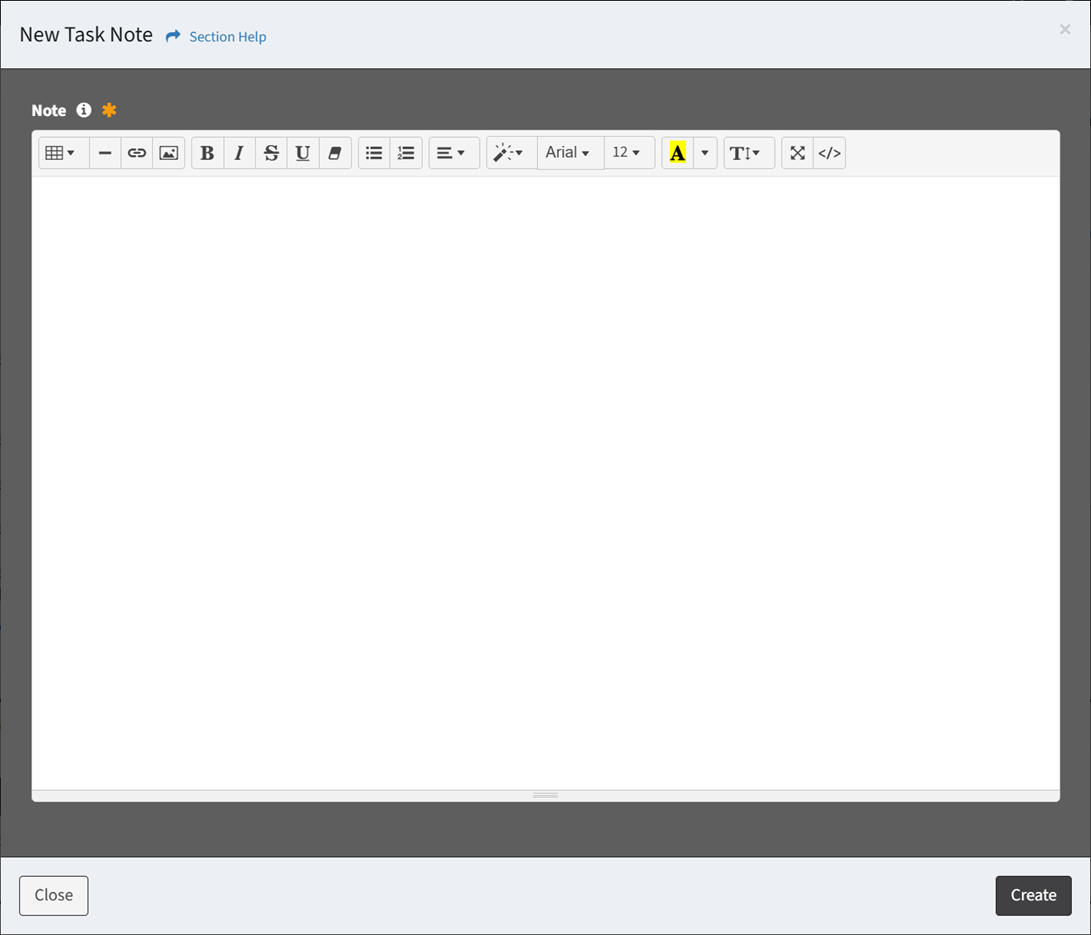Image resolution: width=1091 pixels, height=935 pixels.
Task: Switch editor to fullscreen mode
Action: [797, 153]
